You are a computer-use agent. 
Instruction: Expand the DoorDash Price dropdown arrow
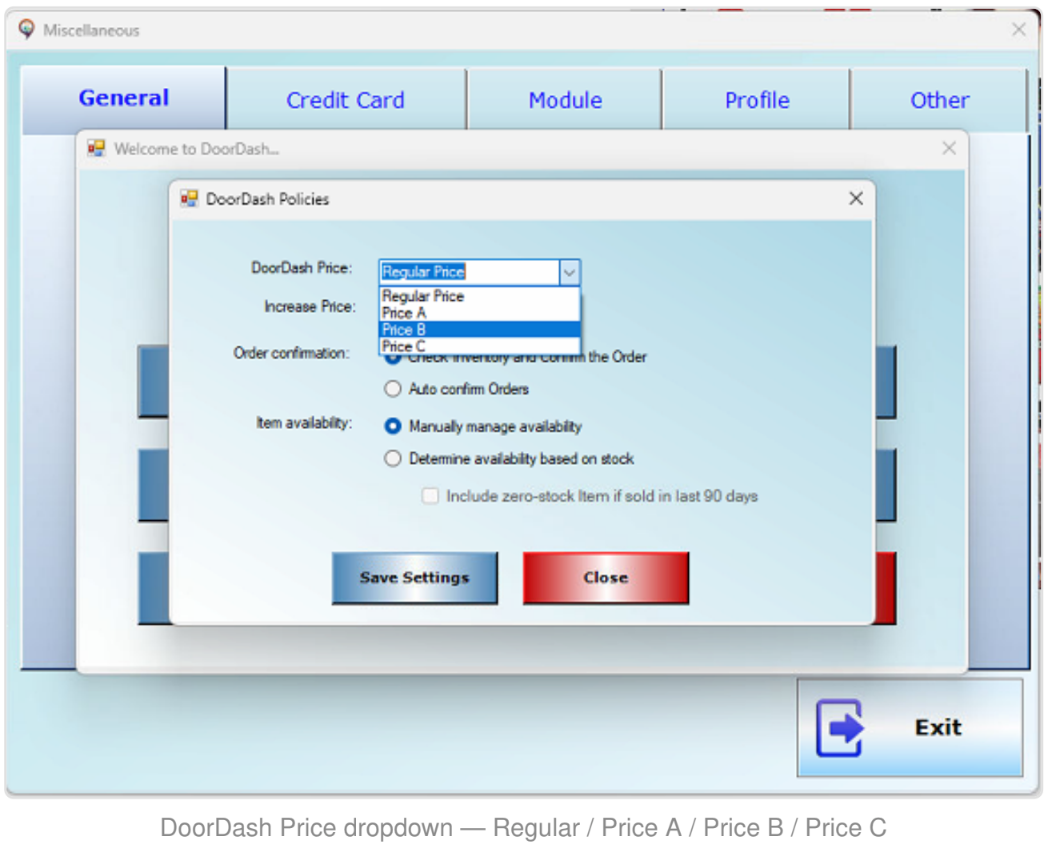pos(569,272)
